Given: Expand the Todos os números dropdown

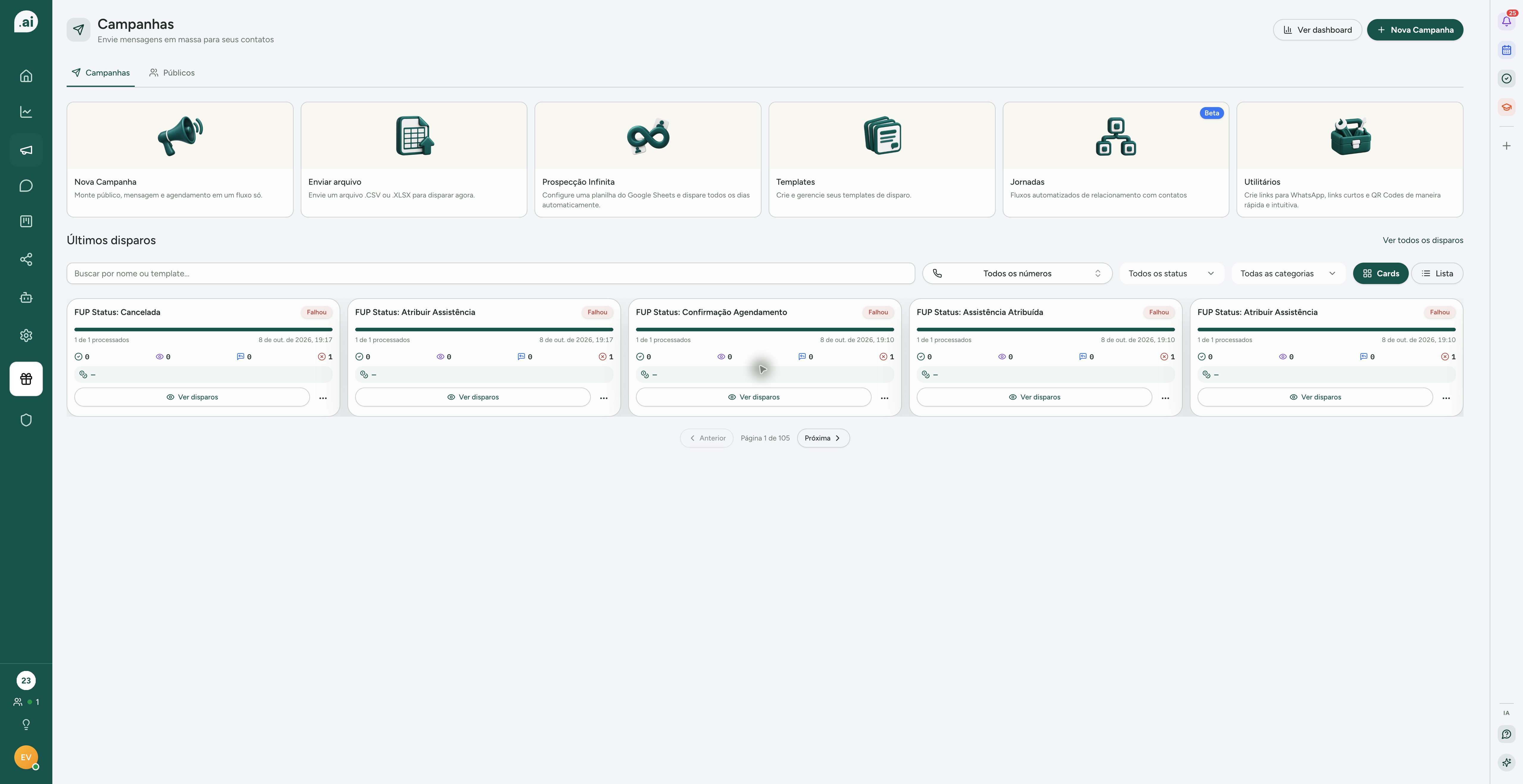Looking at the screenshot, I should point(1017,273).
